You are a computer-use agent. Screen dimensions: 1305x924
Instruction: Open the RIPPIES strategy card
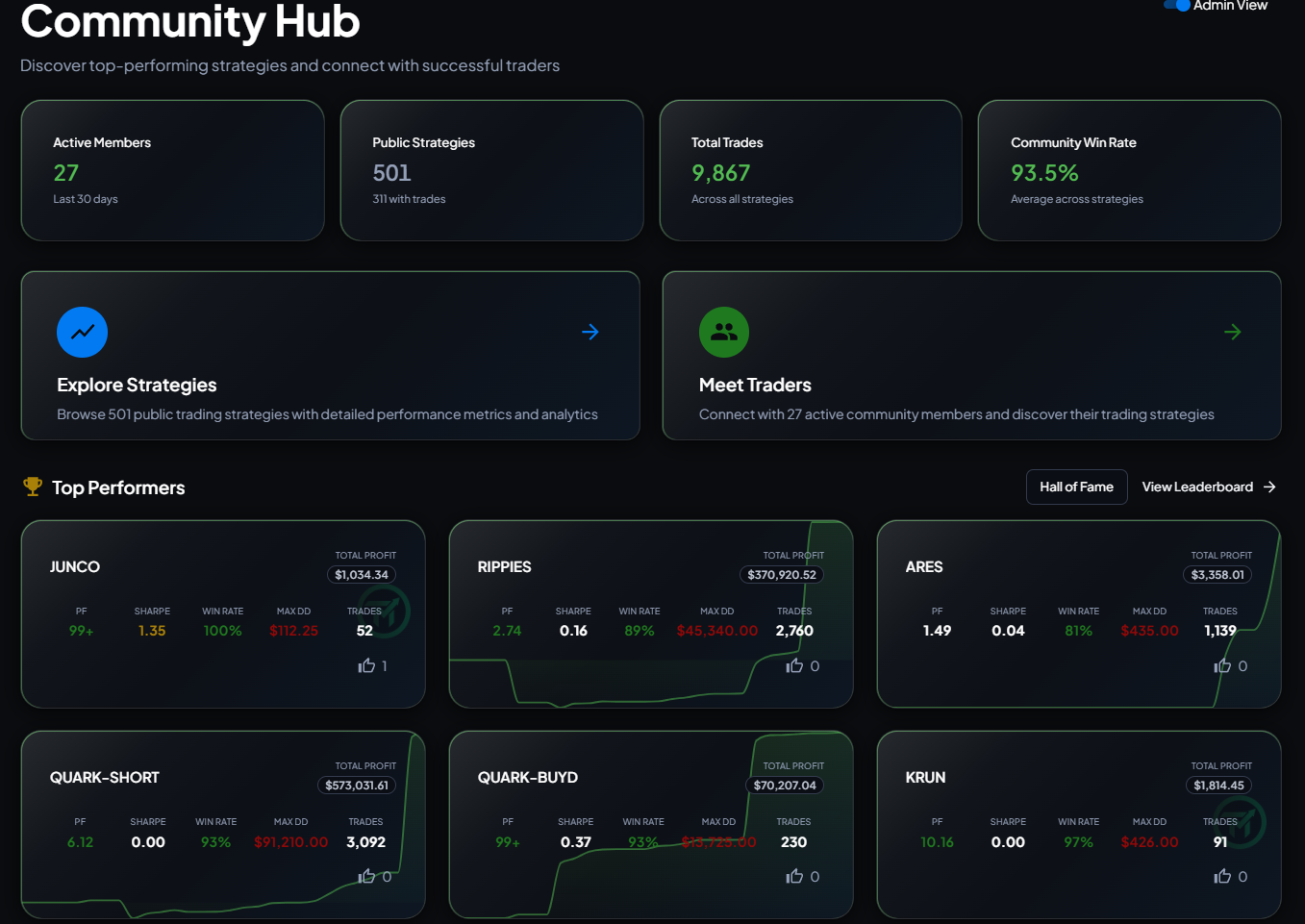click(x=650, y=614)
